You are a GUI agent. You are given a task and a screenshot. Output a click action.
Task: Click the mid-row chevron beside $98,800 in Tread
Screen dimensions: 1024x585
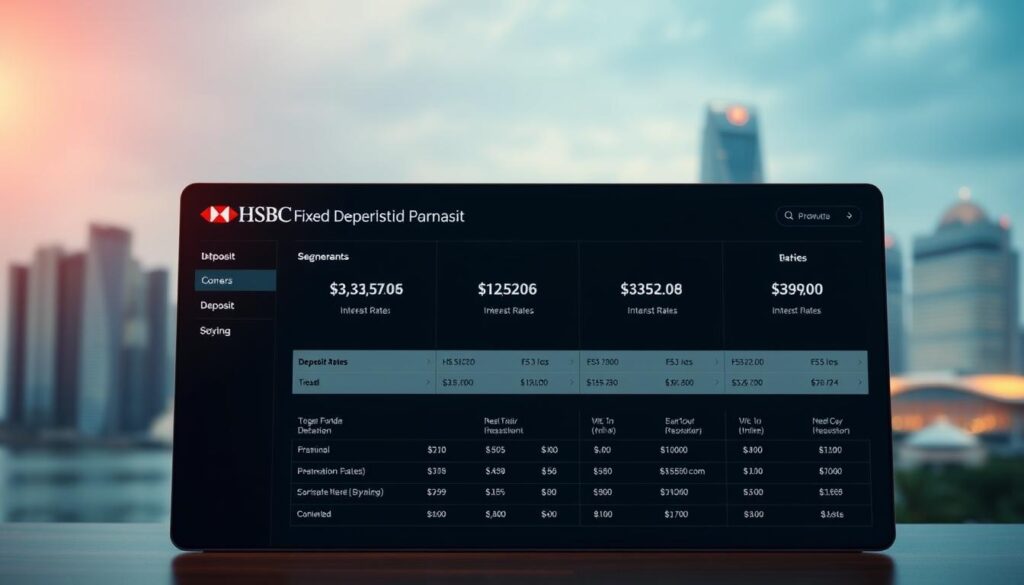pyautogui.click(x=715, y=381)
